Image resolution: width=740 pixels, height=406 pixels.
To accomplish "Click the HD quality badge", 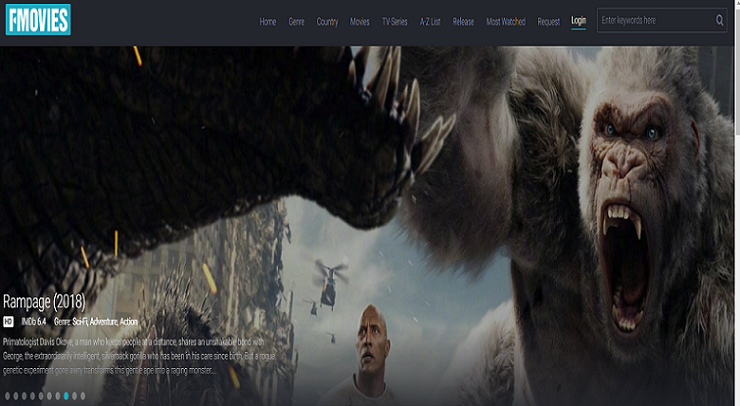I will [8, 321].
